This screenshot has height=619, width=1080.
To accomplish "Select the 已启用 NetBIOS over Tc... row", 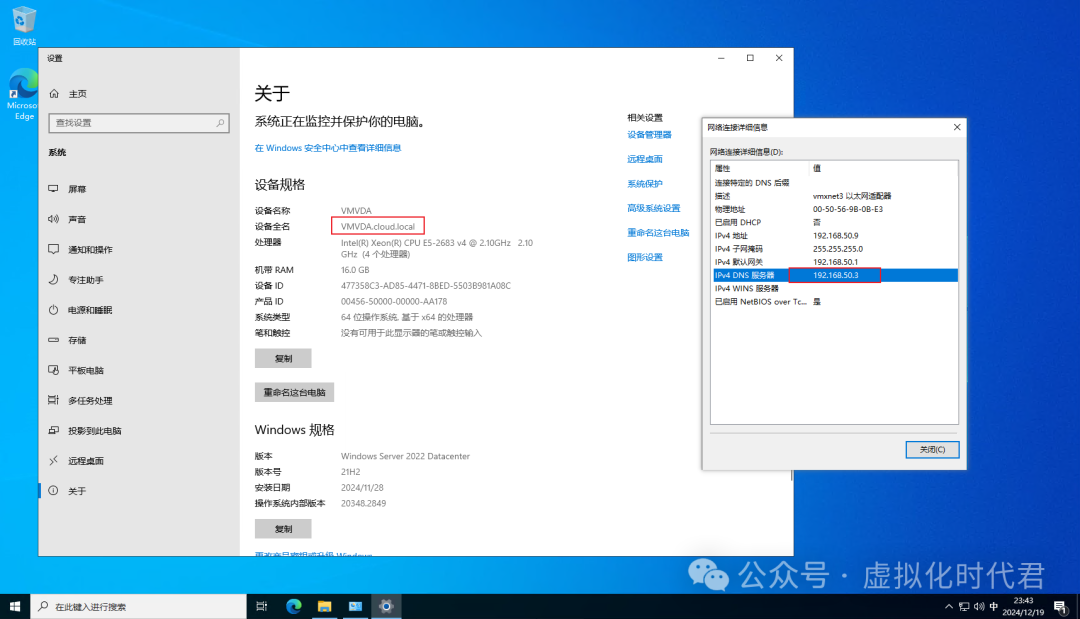I will 834,302.
